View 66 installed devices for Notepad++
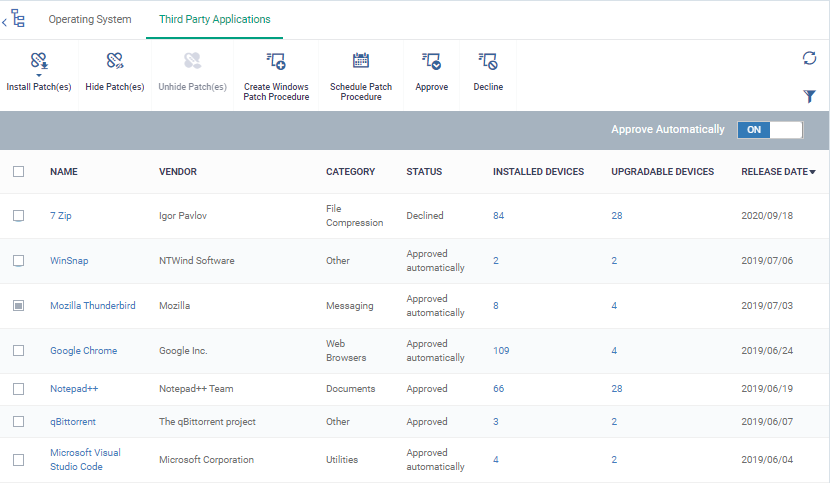 (x=499, y=389)
